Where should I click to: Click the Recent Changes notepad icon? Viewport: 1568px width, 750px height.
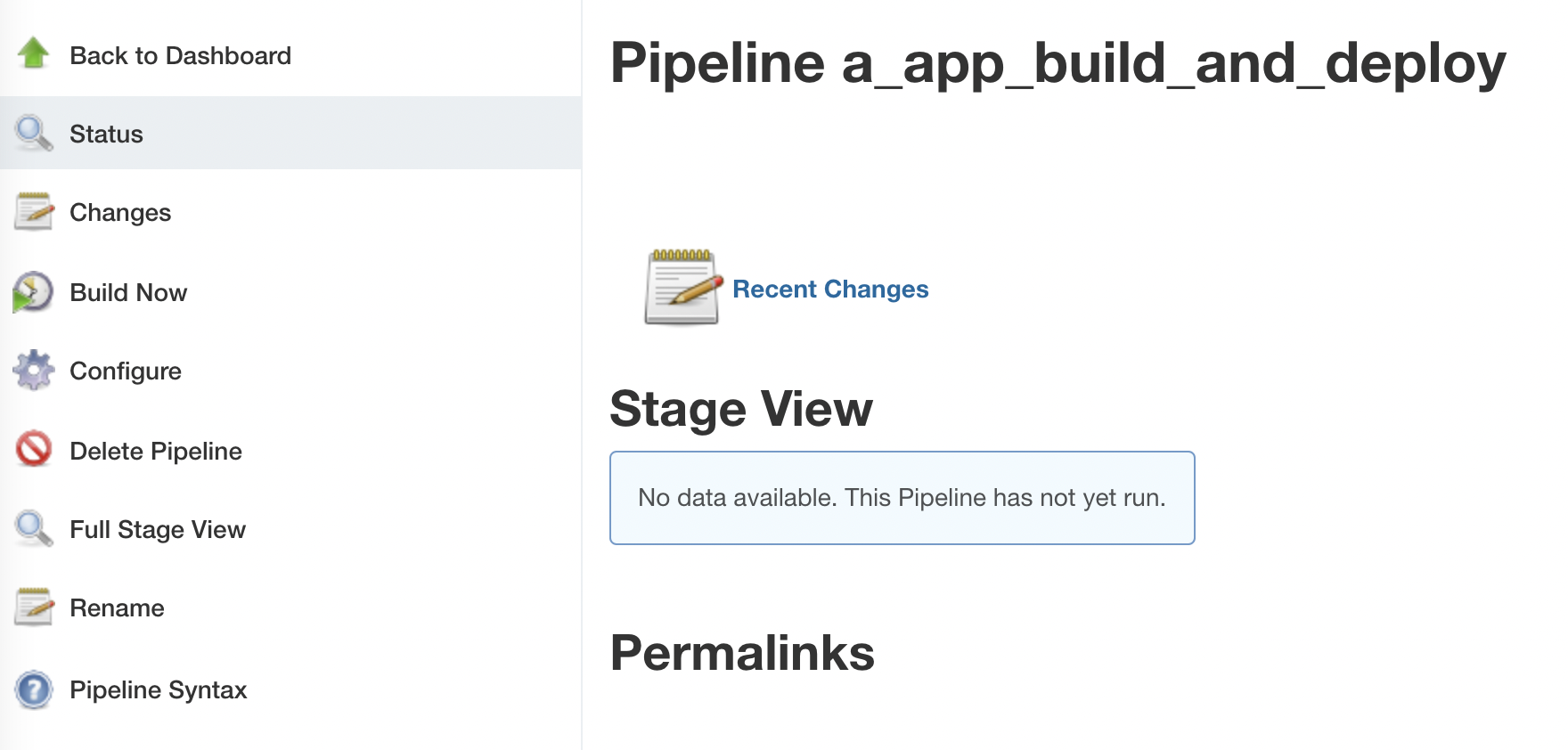pos(682,287)
